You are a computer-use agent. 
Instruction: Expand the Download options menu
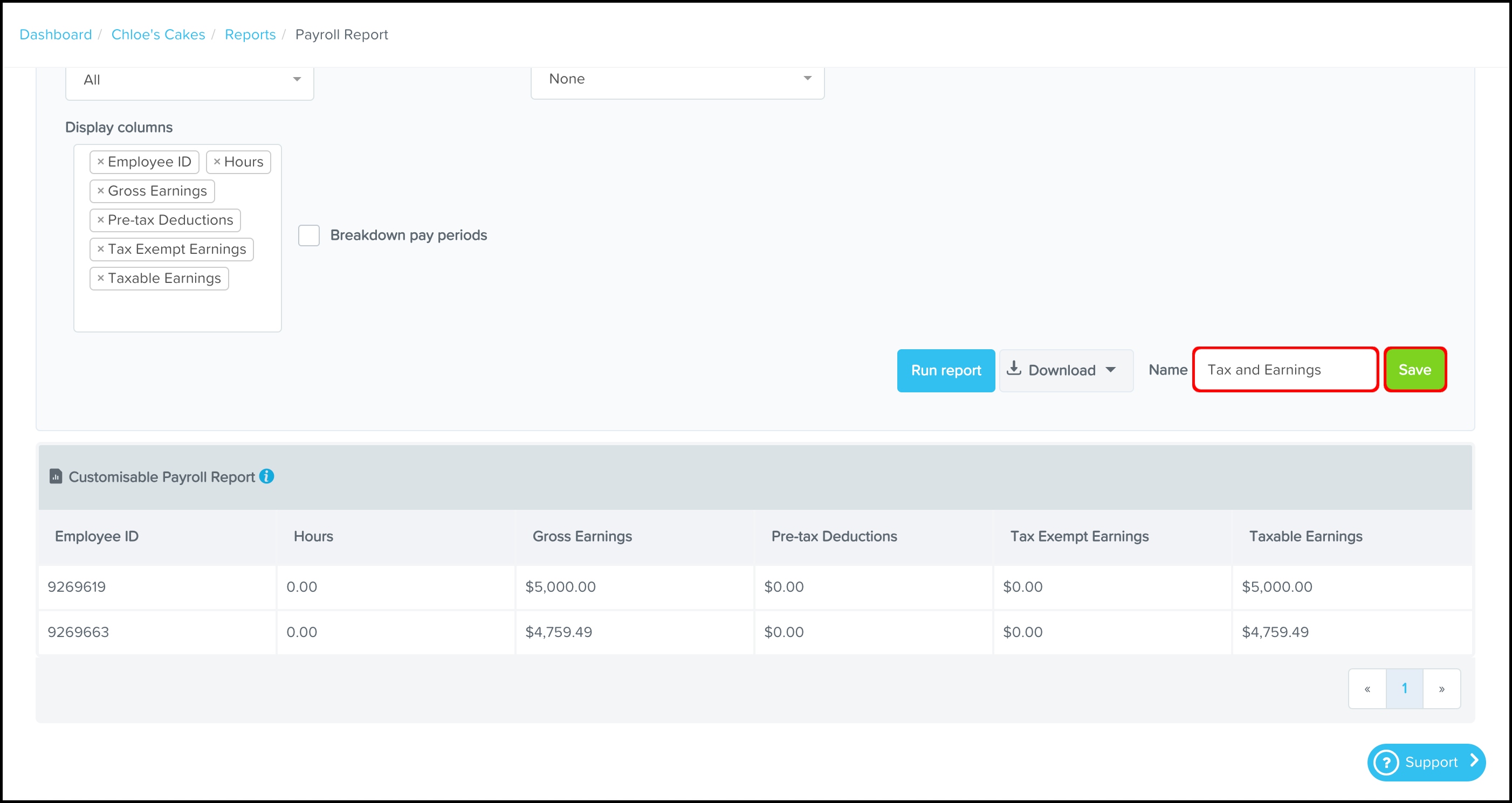coord(1066,370)
